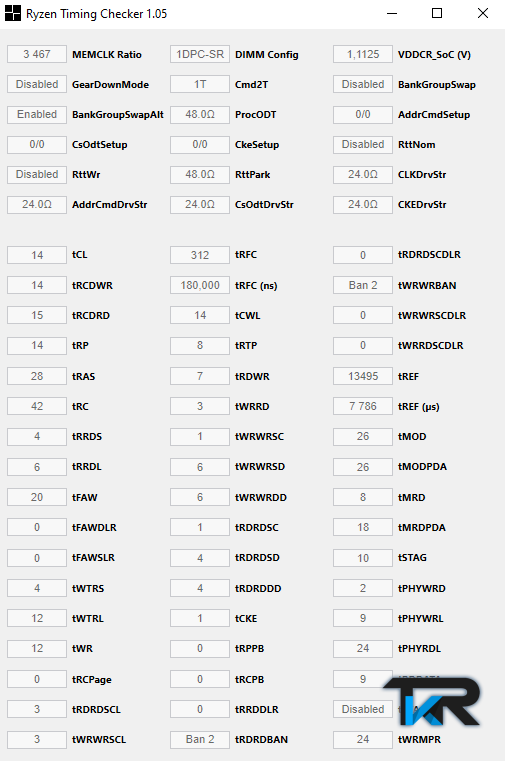Select the DIMM Config 1DPC-SR field
Screen dimensions: 505x761
coord(200,54)
